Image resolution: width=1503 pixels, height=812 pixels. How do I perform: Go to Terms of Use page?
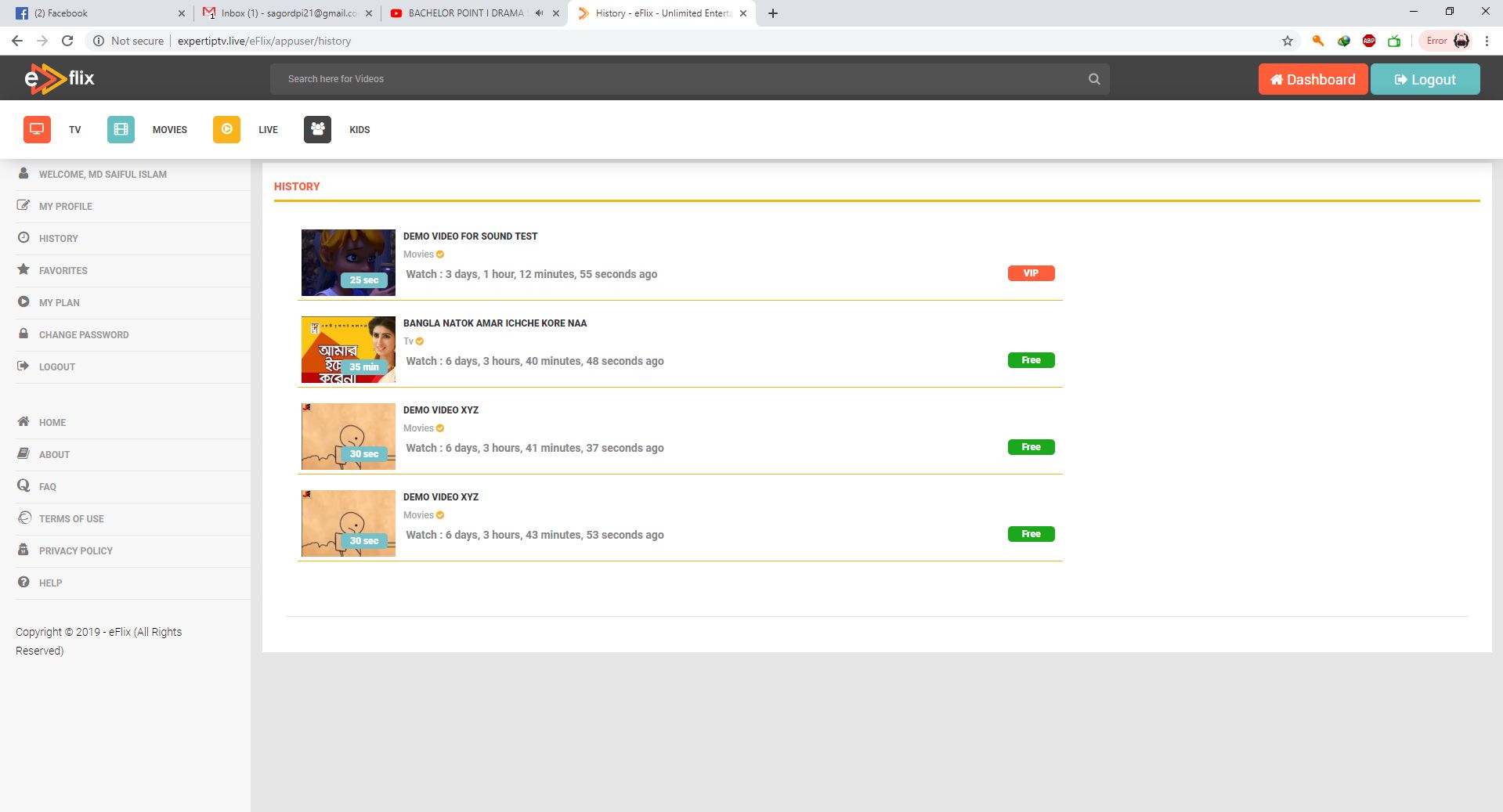71,519
